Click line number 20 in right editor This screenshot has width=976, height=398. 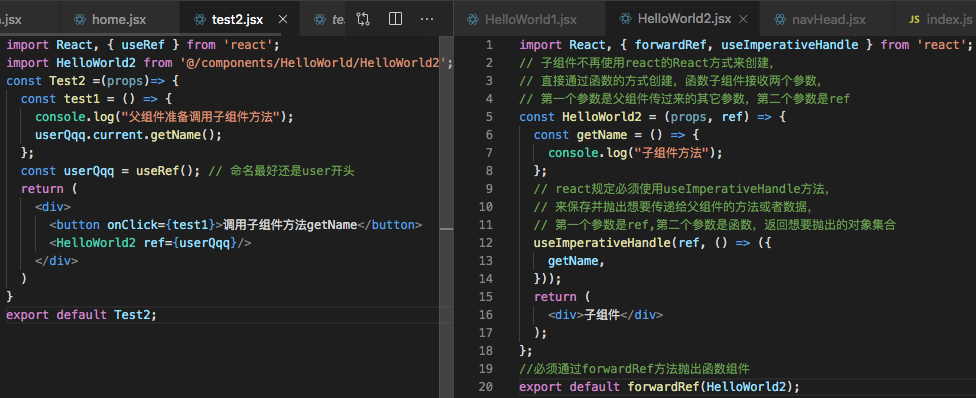coord(486,387)
